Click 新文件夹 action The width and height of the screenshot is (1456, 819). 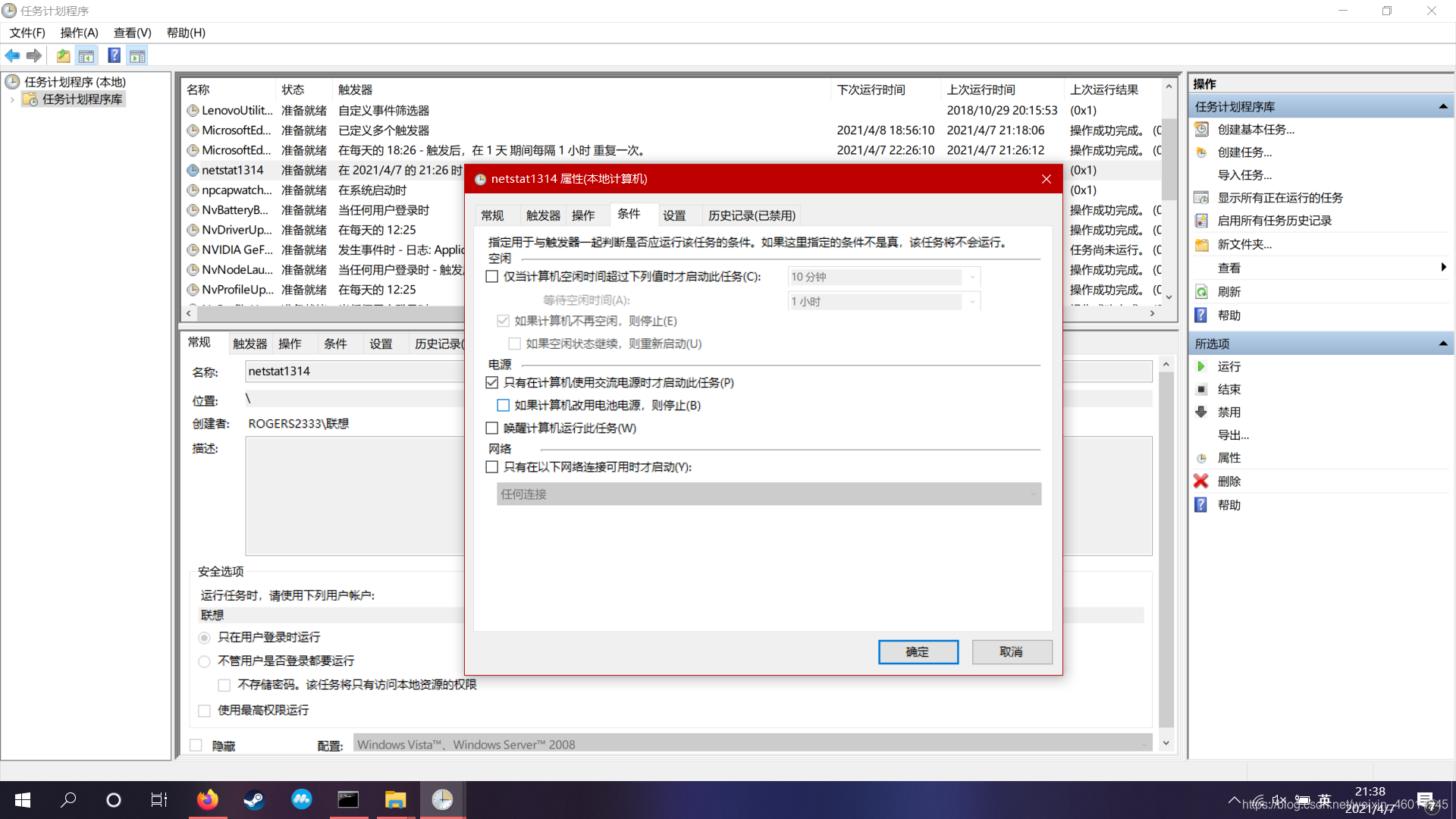1244,244
